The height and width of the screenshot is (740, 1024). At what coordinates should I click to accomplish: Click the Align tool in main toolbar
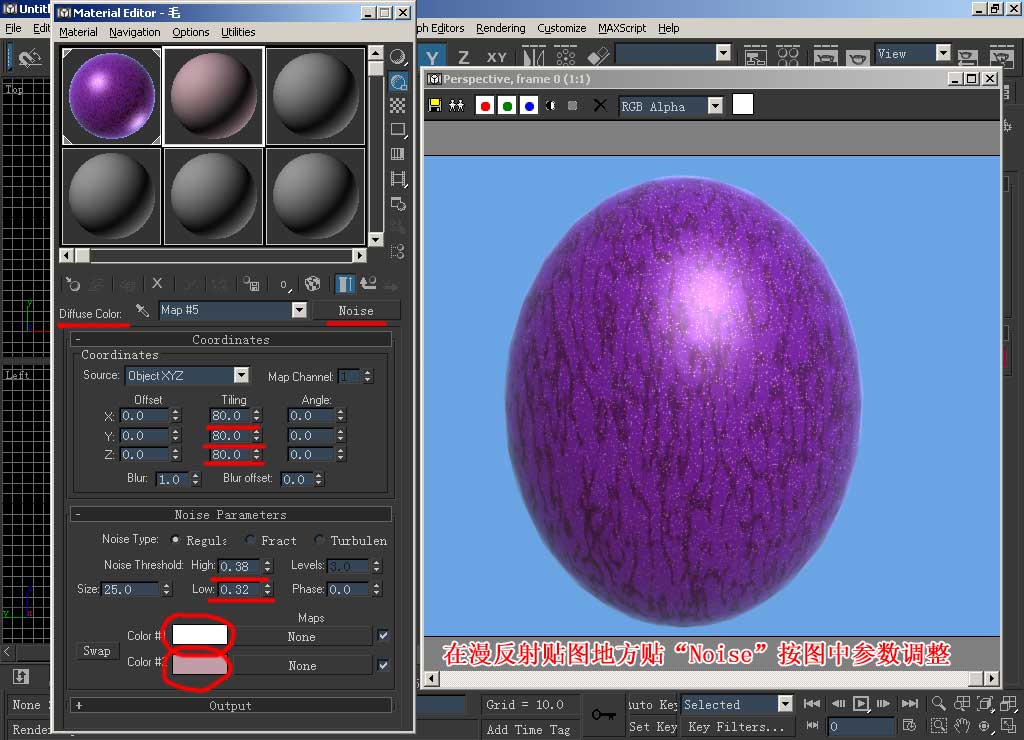[598, 57]
